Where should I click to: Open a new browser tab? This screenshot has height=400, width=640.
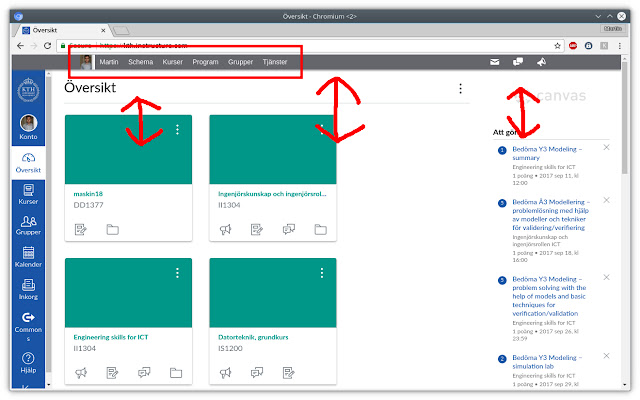point(121,30)
